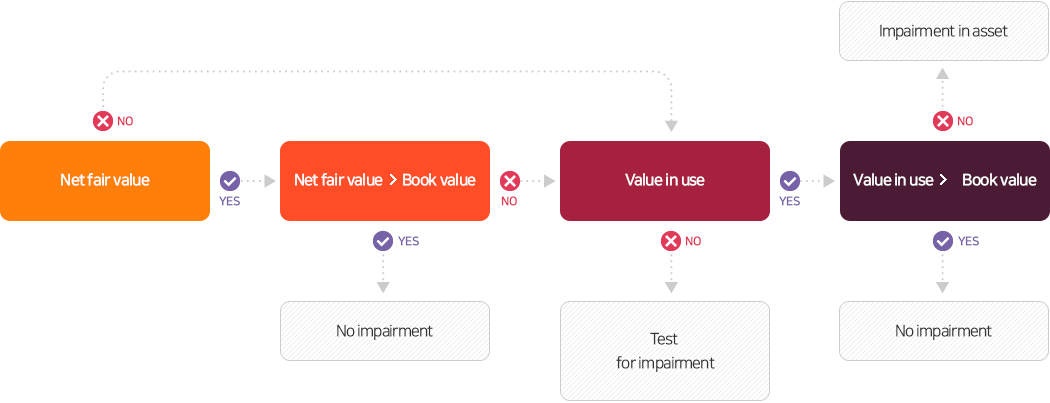This screenshot has width=1050, height=403.
Task: Select the crimson Value in use box
Action: (665, 181)
